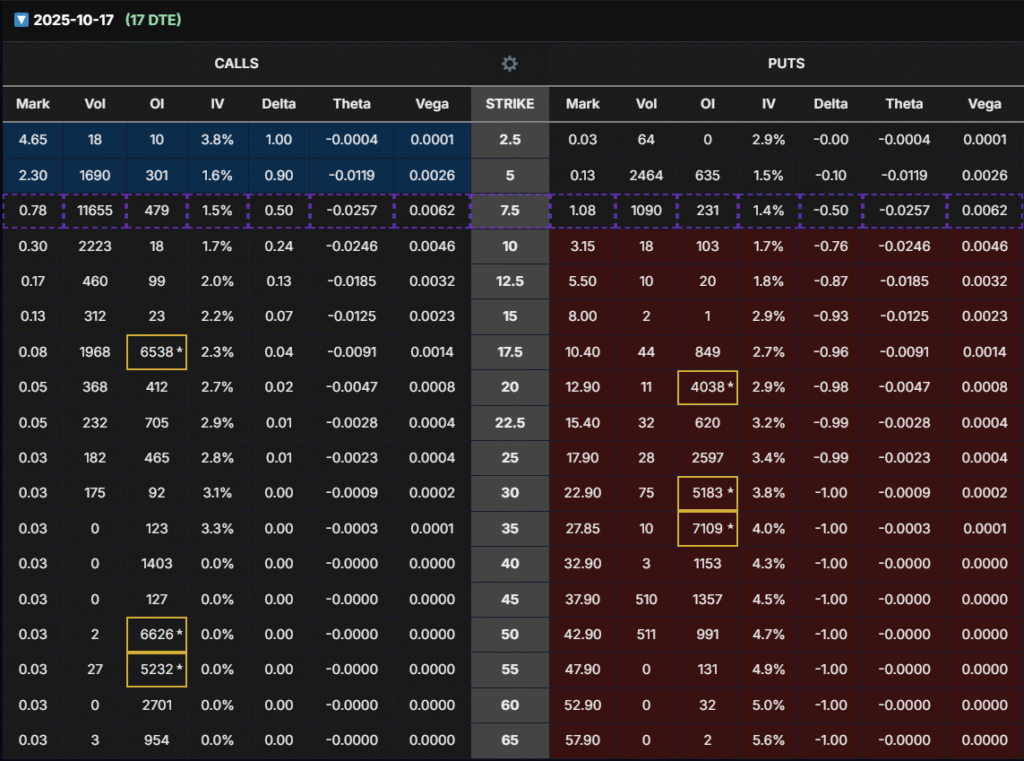Click the puts IV column header
The width and height of the screenshot is (1024, 761).
pyautogui.click(x=768, y=104)
